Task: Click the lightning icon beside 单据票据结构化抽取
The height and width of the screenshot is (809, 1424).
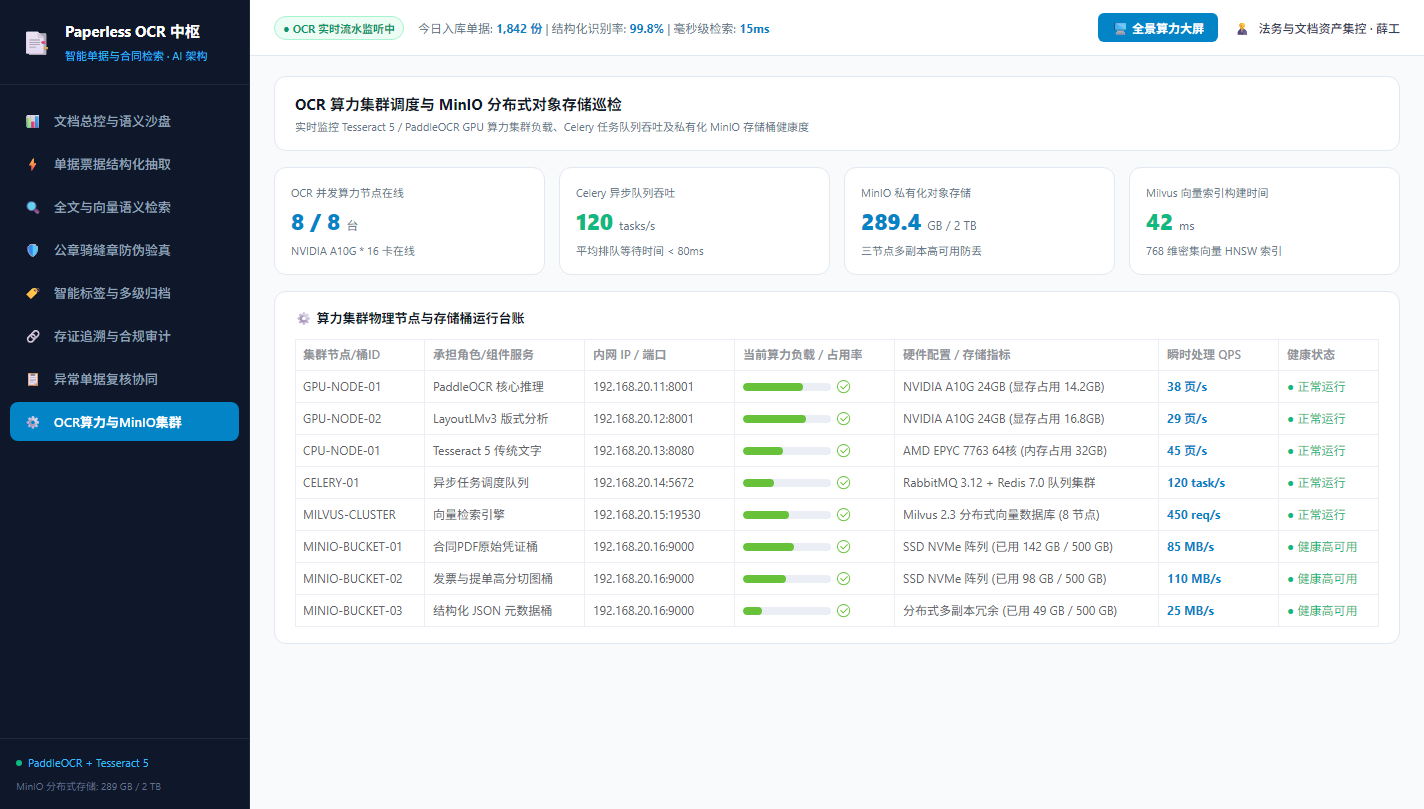Action: (x=33, y=164)
